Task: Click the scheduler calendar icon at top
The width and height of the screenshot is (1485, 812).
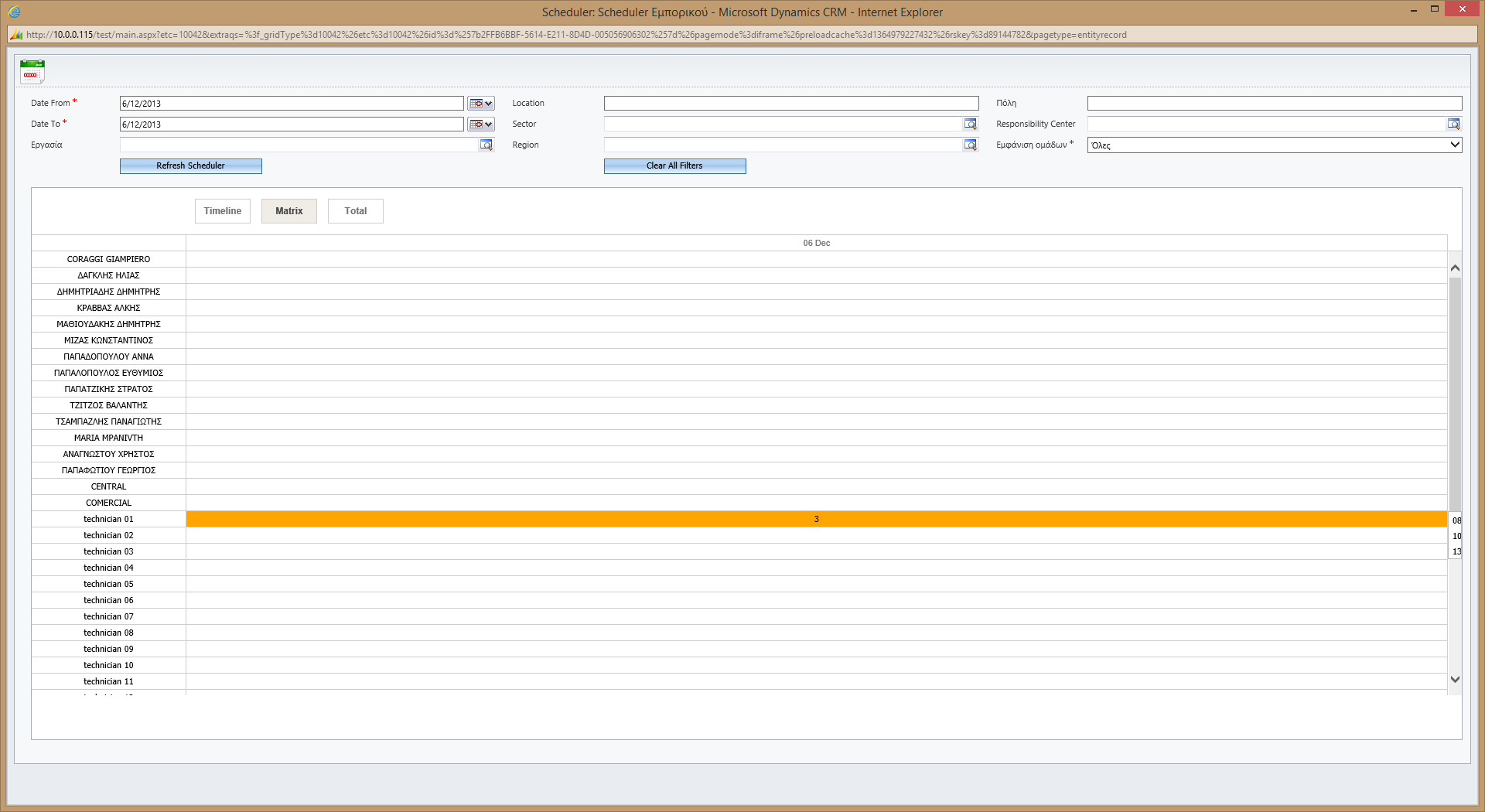Action: tap(32, 71)
